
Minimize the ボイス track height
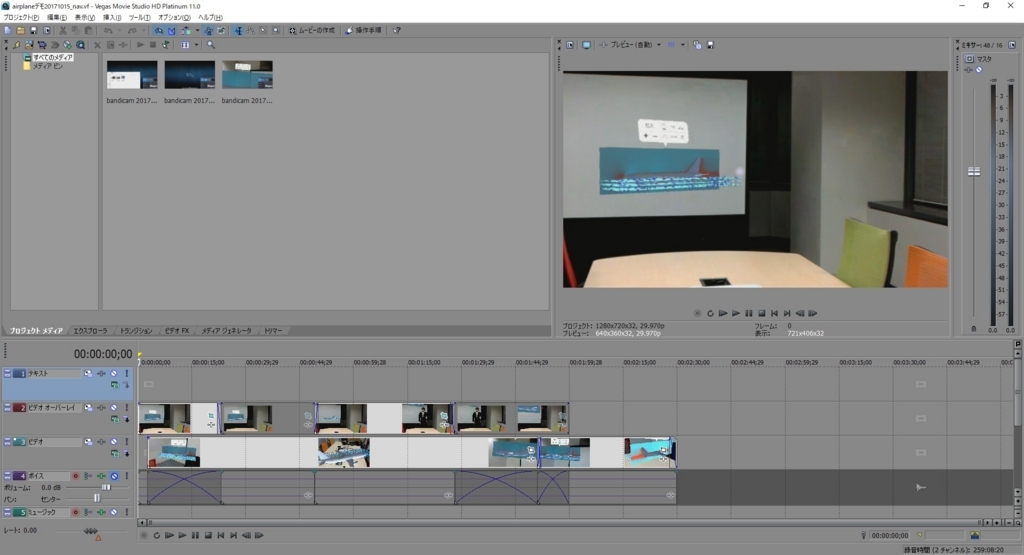(x=7, y=476)
